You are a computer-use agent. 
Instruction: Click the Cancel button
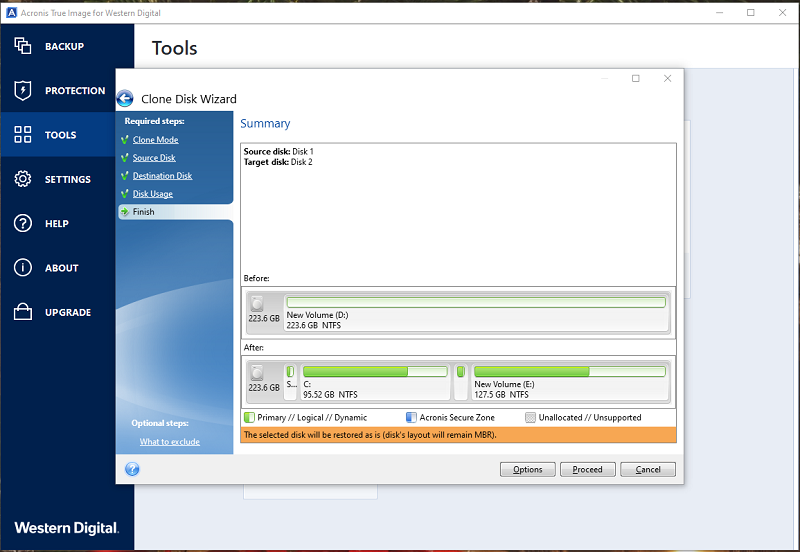coord(648,469)
